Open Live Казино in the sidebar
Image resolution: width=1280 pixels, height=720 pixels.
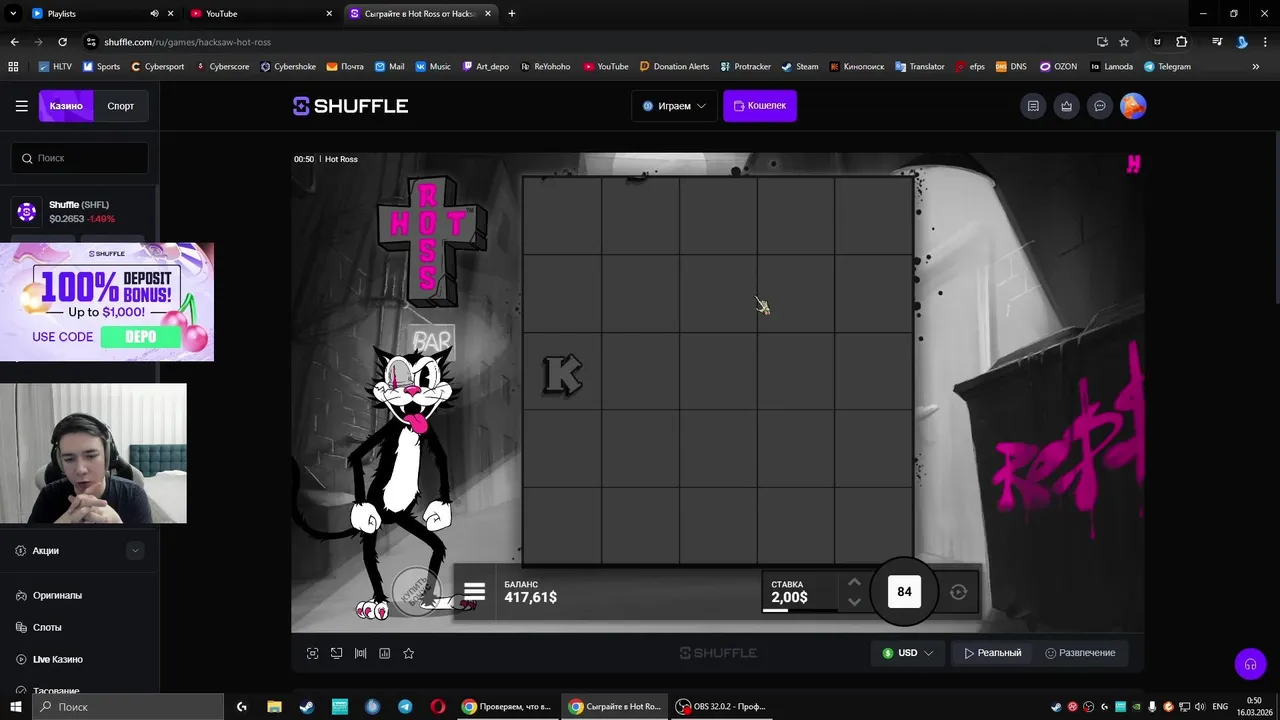pyautogui.click(x=57, y=659)
